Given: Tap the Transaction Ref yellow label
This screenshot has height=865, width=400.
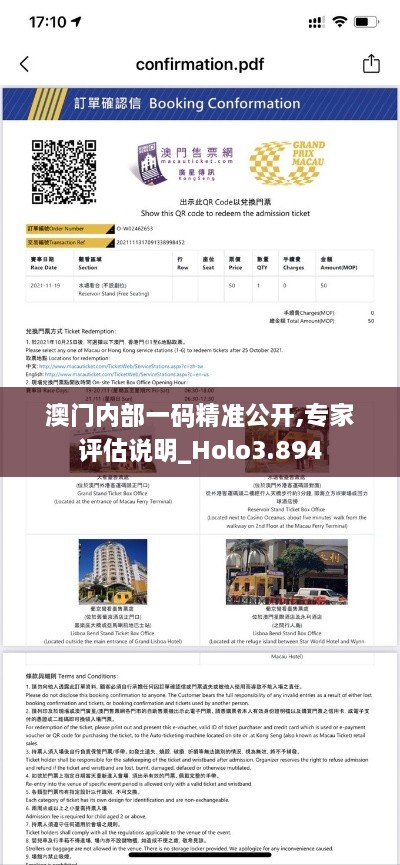Looking at the screenshot, I should 70,242.
